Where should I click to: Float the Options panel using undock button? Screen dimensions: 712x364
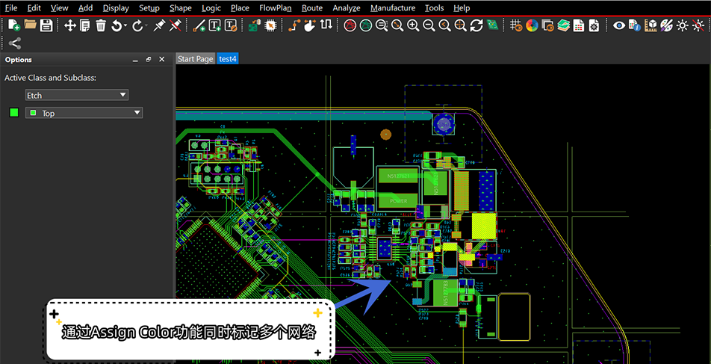tap(148, 60)
